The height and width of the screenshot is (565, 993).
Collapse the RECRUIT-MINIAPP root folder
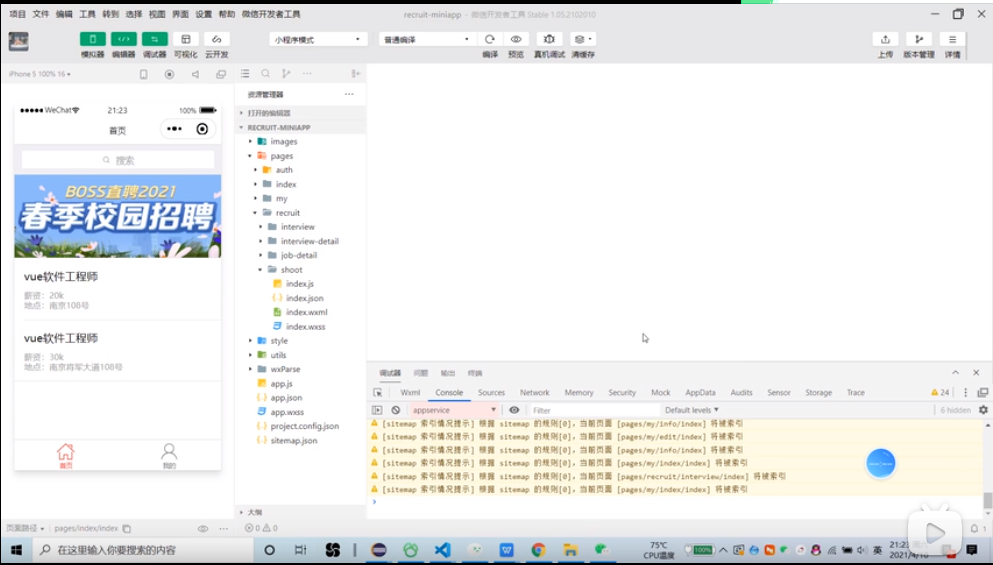(300, 127)
